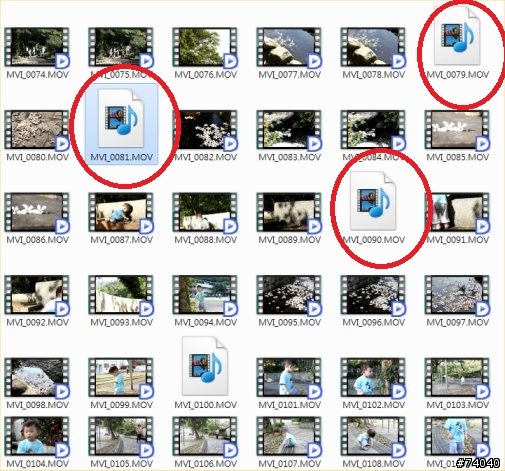Select the MVI_0077.MOV video thumbnail
The image size is (505, 471).
tap(289, 47)
